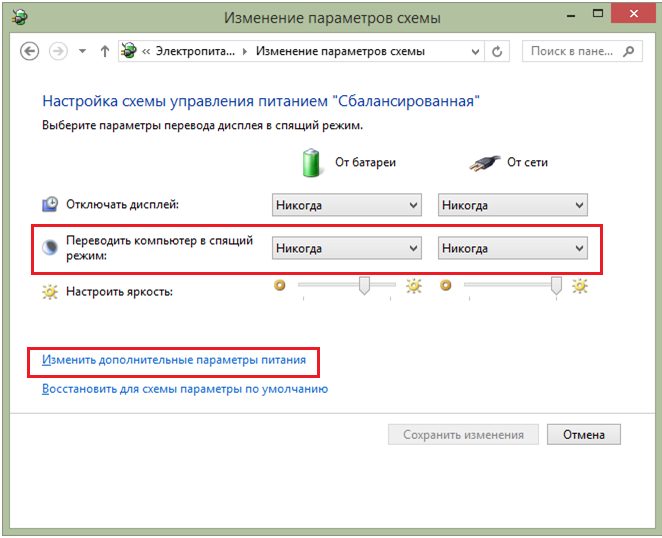
Task: Open sleep dropdown for От сети
Action: point(513,248)
